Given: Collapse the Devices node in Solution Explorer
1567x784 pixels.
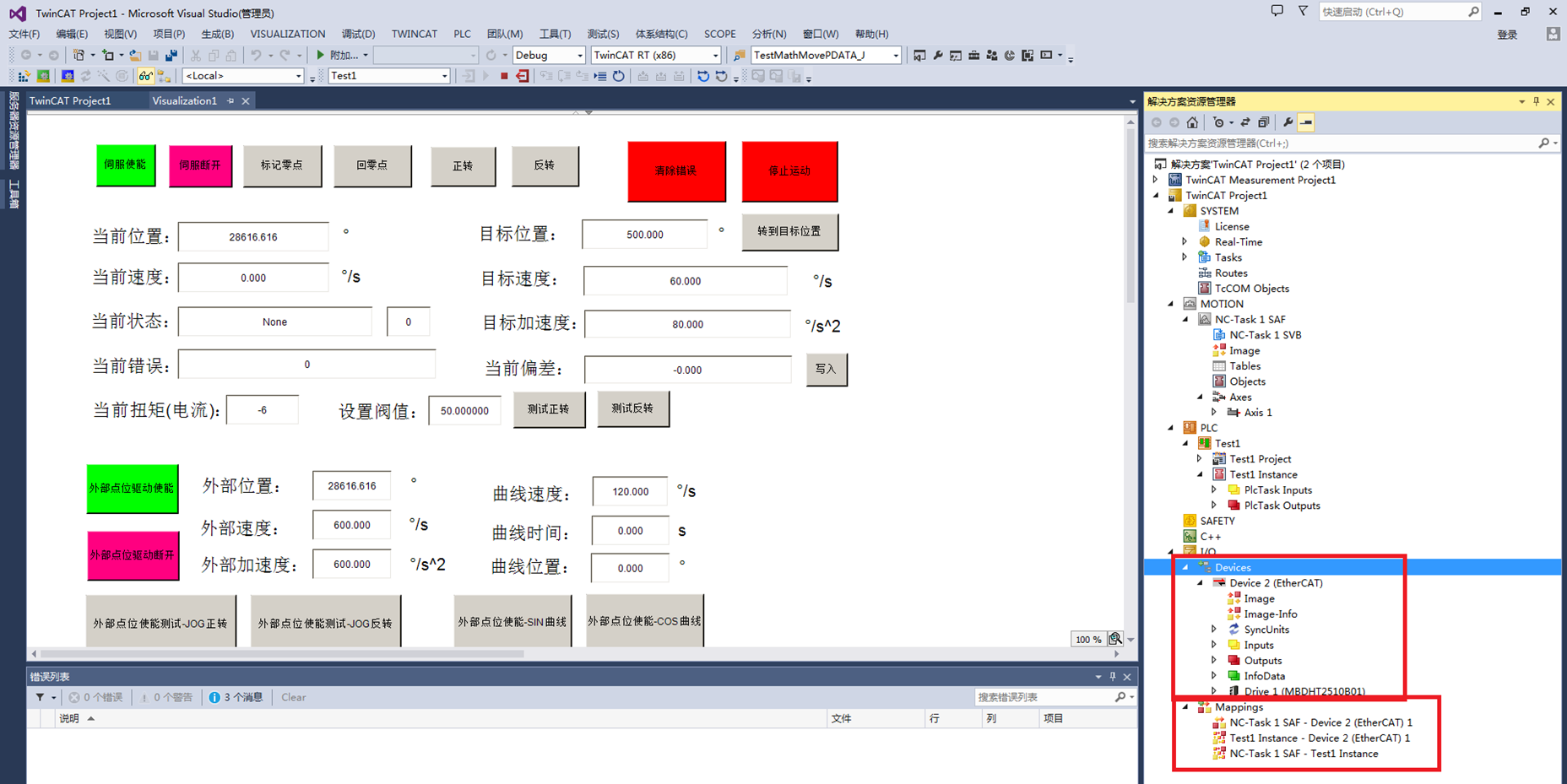Looking at the screenshot, I should tap(1186, 567).
